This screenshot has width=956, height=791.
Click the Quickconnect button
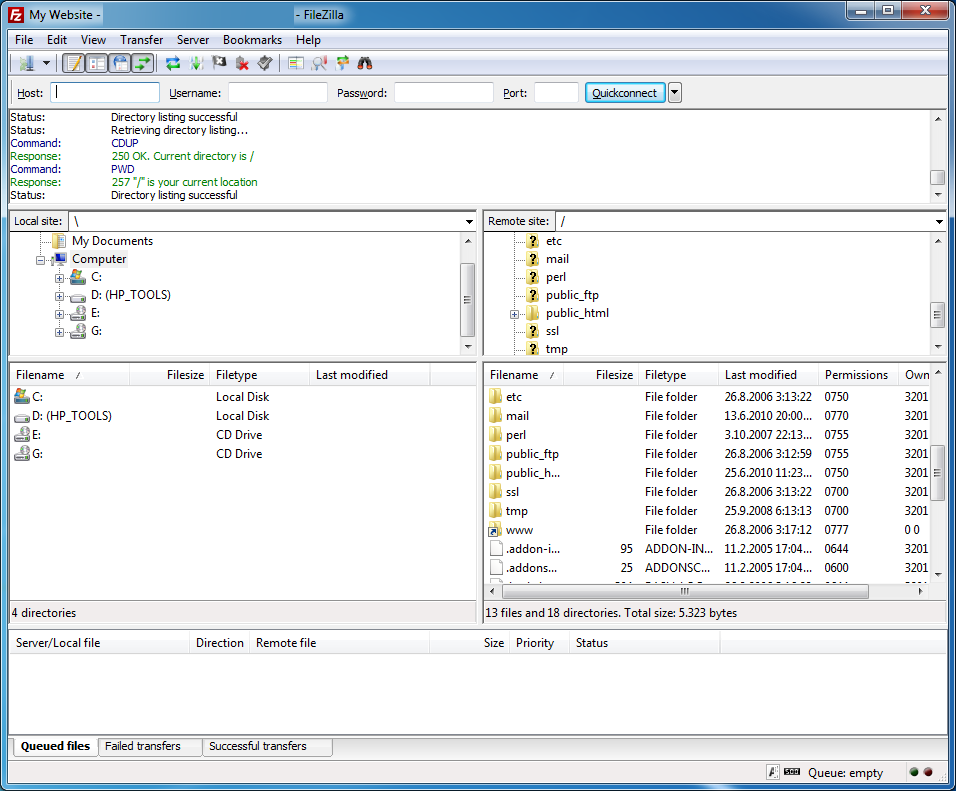(x=625, y=93)
